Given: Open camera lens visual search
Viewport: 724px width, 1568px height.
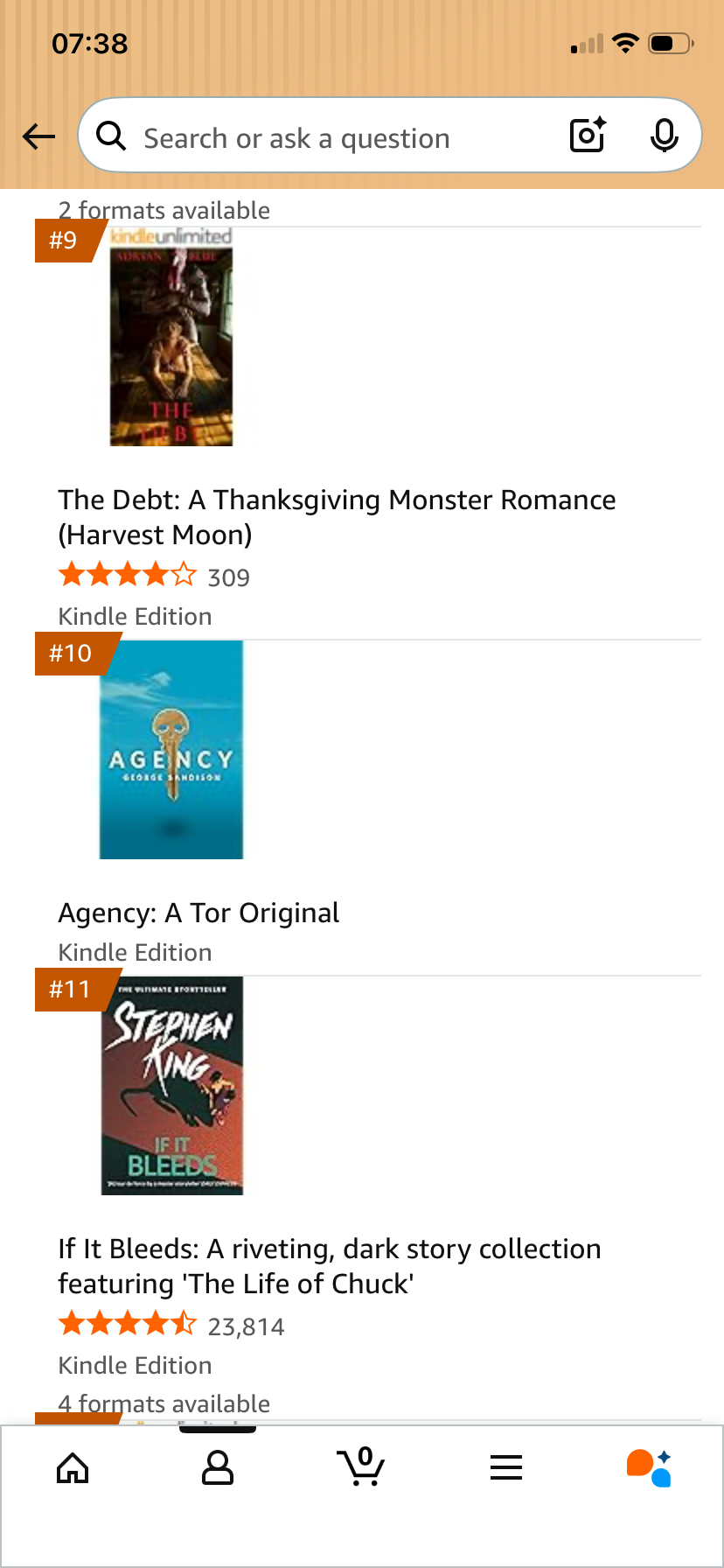Looking at the screenshot, I should [x=588, y=136].
